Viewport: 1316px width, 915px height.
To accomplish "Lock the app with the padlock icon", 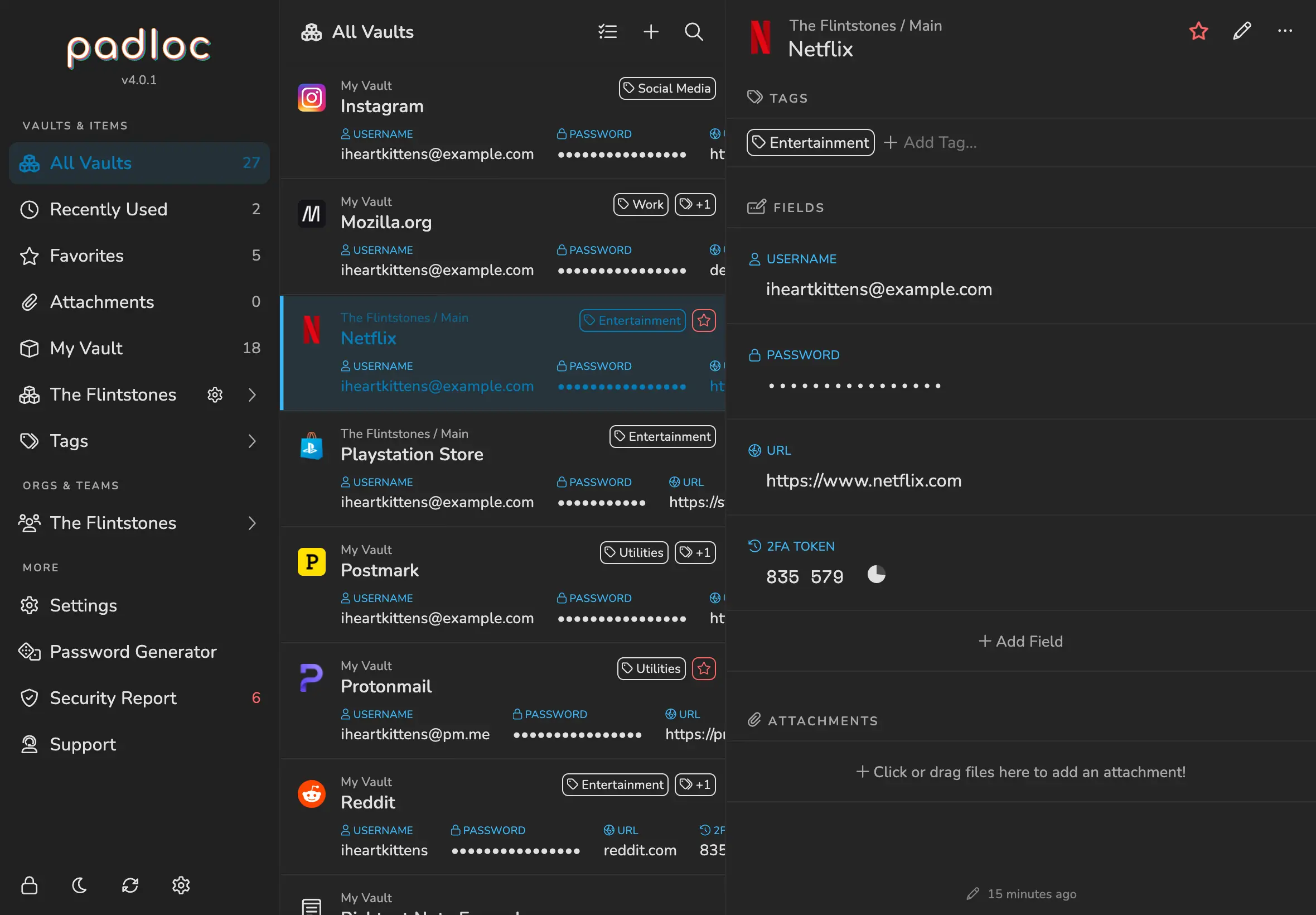I will 29,885.
